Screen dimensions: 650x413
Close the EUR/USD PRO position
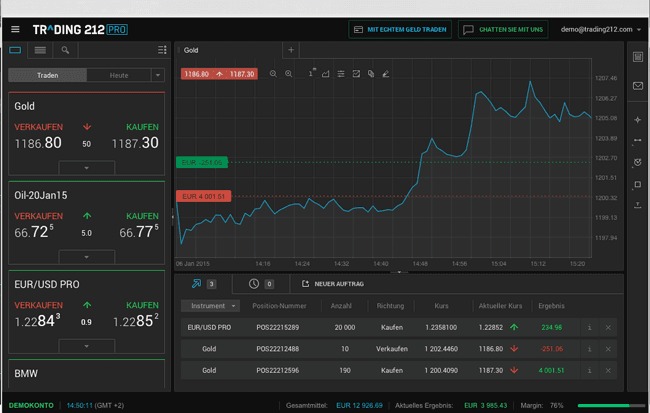click(x=608, y=328)
